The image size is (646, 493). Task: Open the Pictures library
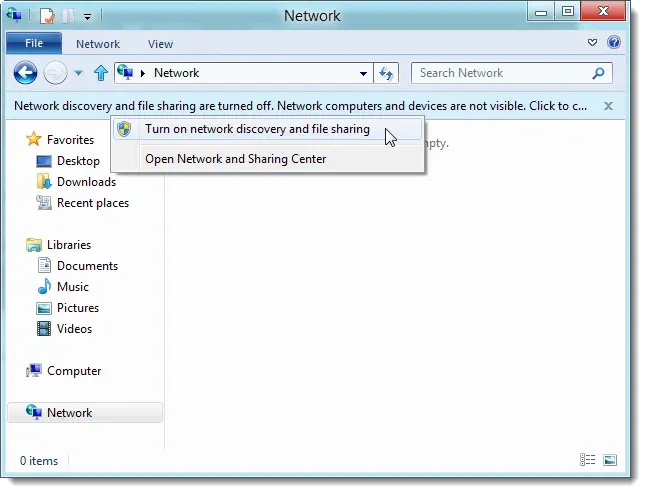point(78,308)
